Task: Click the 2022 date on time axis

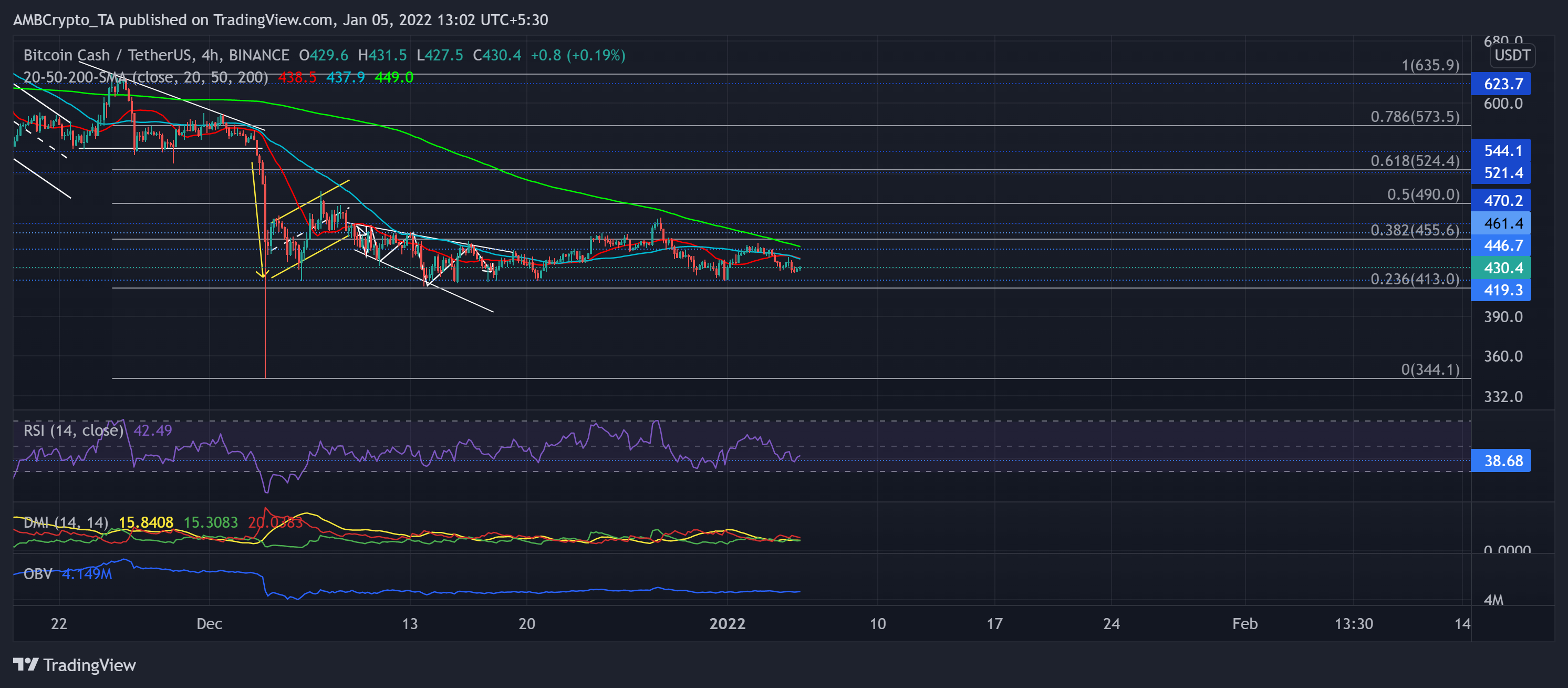Action: [727, 623]
